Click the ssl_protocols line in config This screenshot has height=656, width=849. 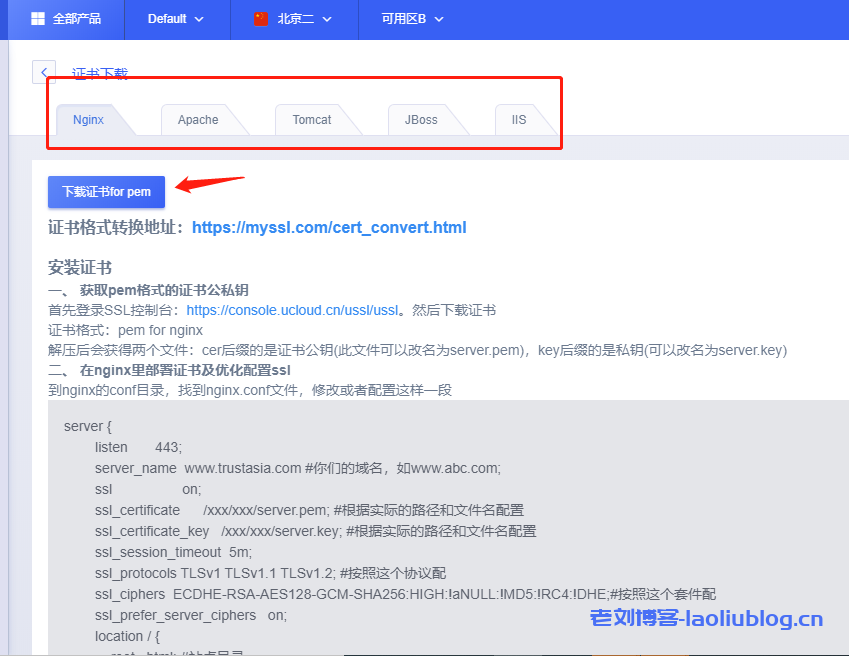[270, 573]
